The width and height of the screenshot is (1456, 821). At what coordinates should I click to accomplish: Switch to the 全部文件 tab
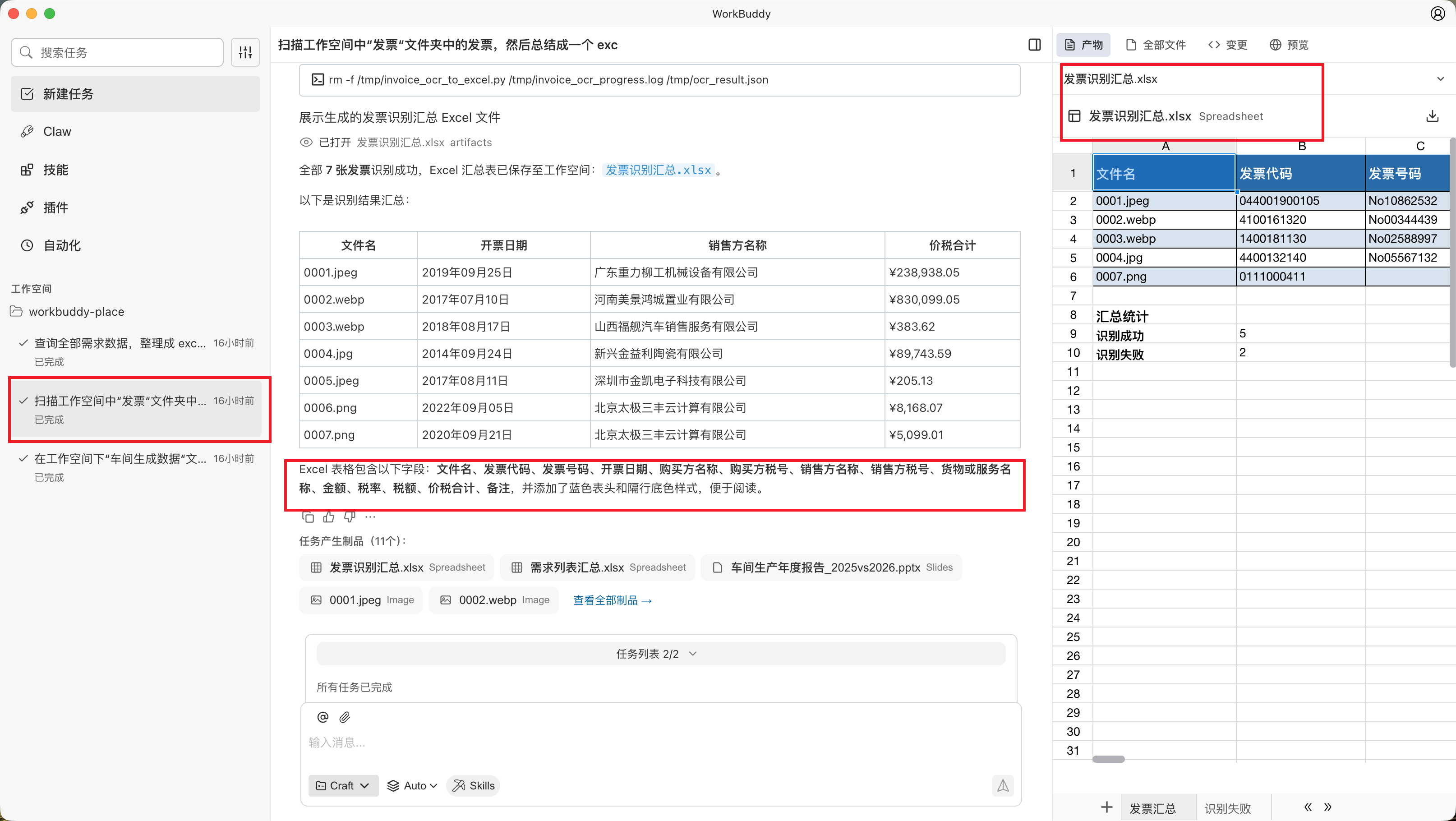[1155, 45]
